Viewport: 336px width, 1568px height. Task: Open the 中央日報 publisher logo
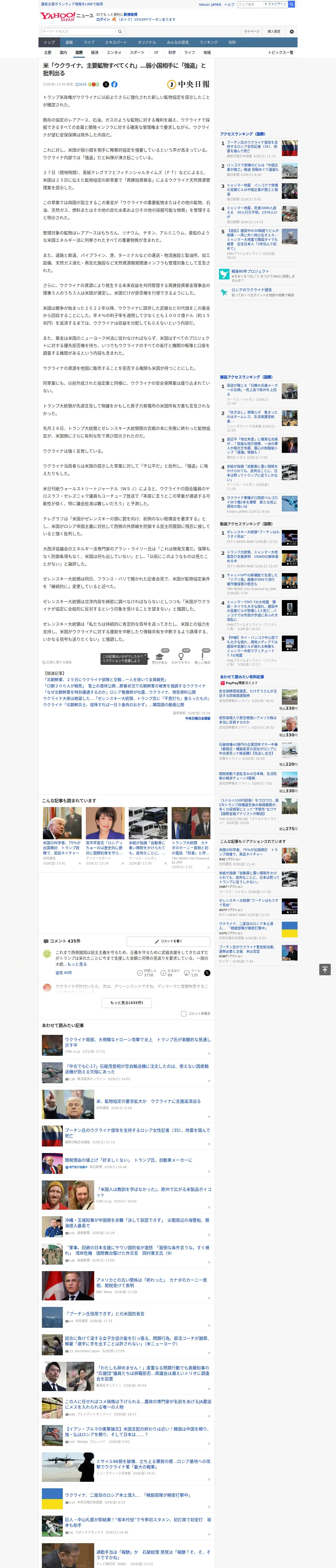pyautogui.click(x=188, y=85)
